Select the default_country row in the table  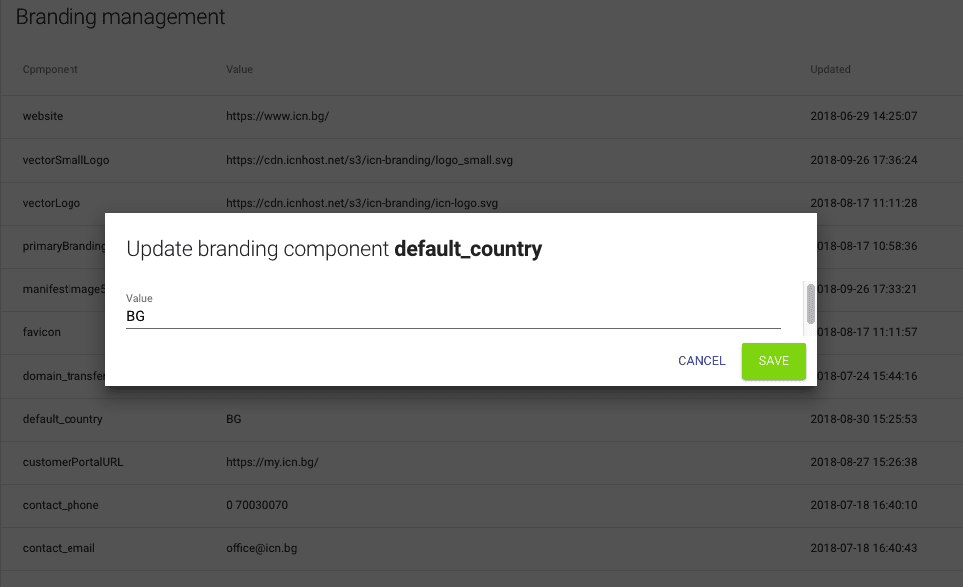pos(63,419)
